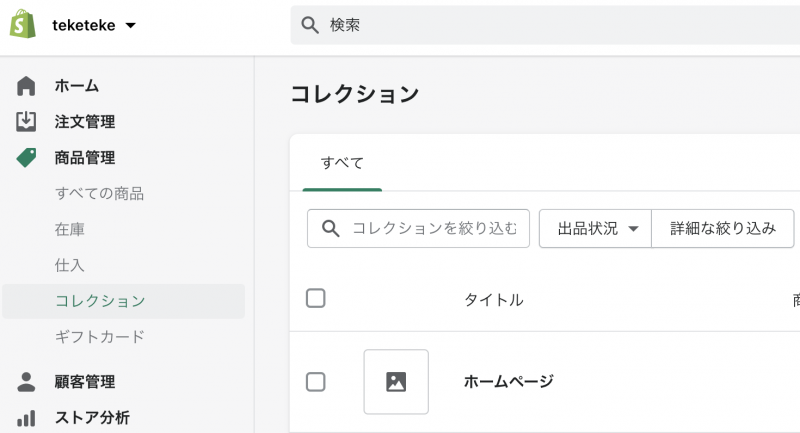Click magnifier icon in collection filter field

[x=330, y=229]
